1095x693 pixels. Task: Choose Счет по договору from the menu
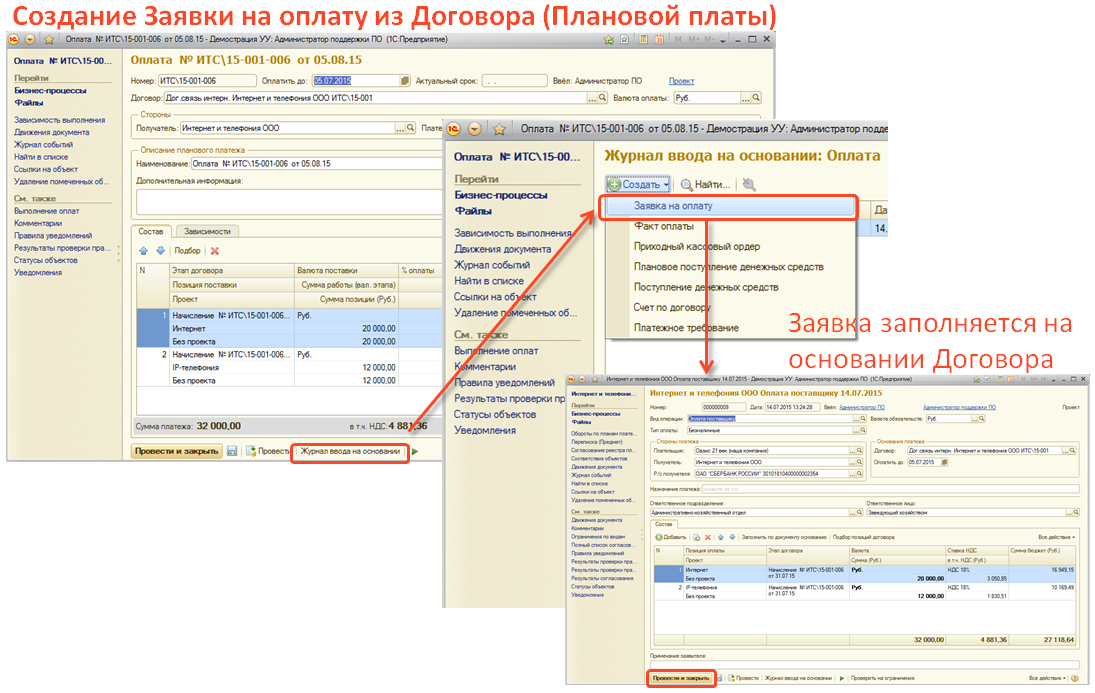(x=672, y=307)
